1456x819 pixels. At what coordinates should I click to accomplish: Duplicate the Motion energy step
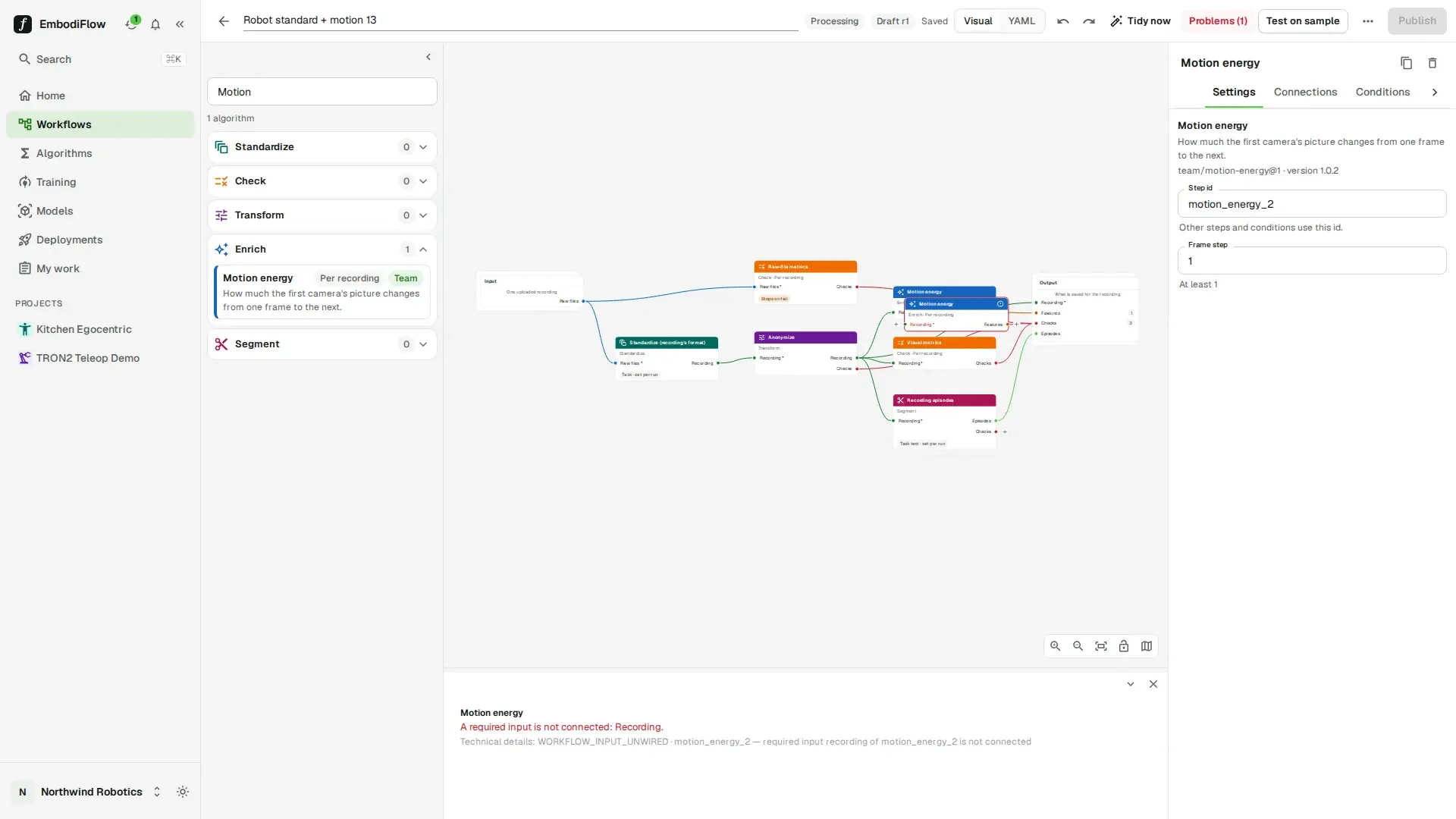click(x=1406, y=63)
